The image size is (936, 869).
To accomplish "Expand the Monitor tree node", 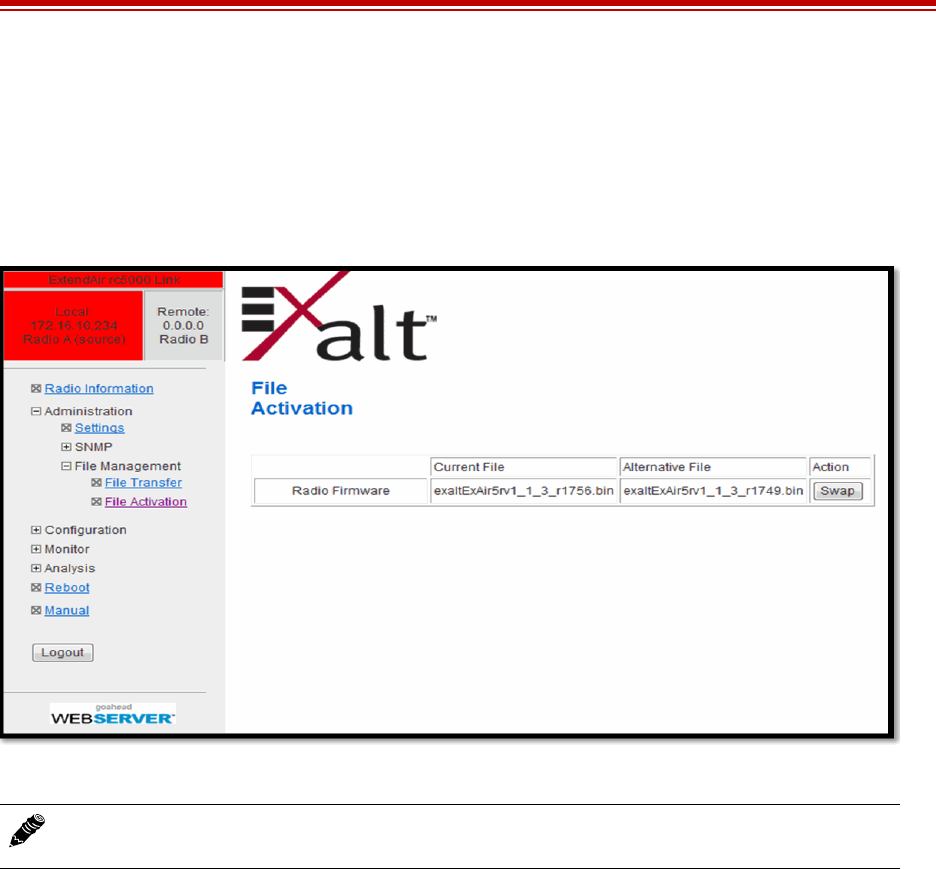I will (x=36, y=549).
